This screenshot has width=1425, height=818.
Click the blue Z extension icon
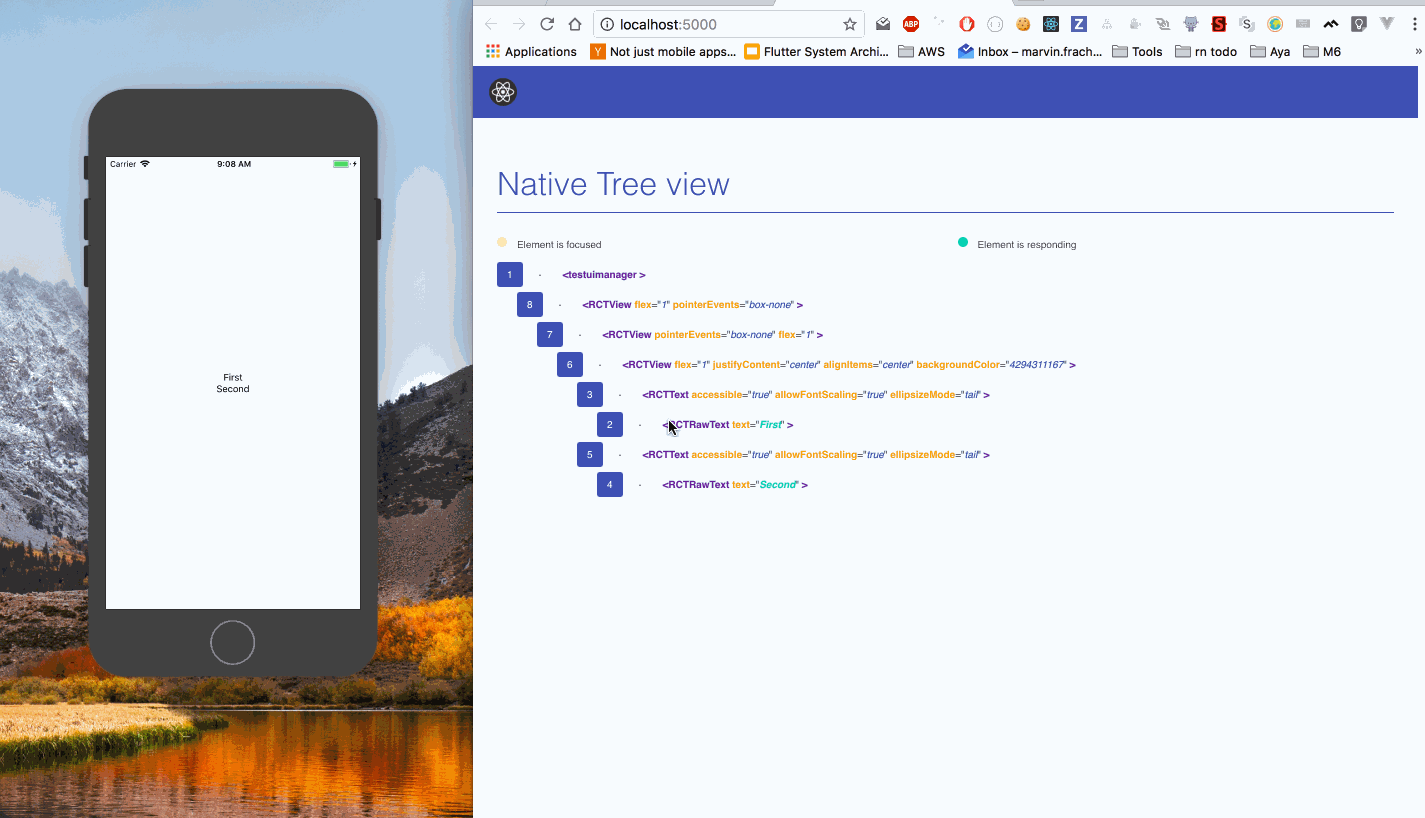1079,25
